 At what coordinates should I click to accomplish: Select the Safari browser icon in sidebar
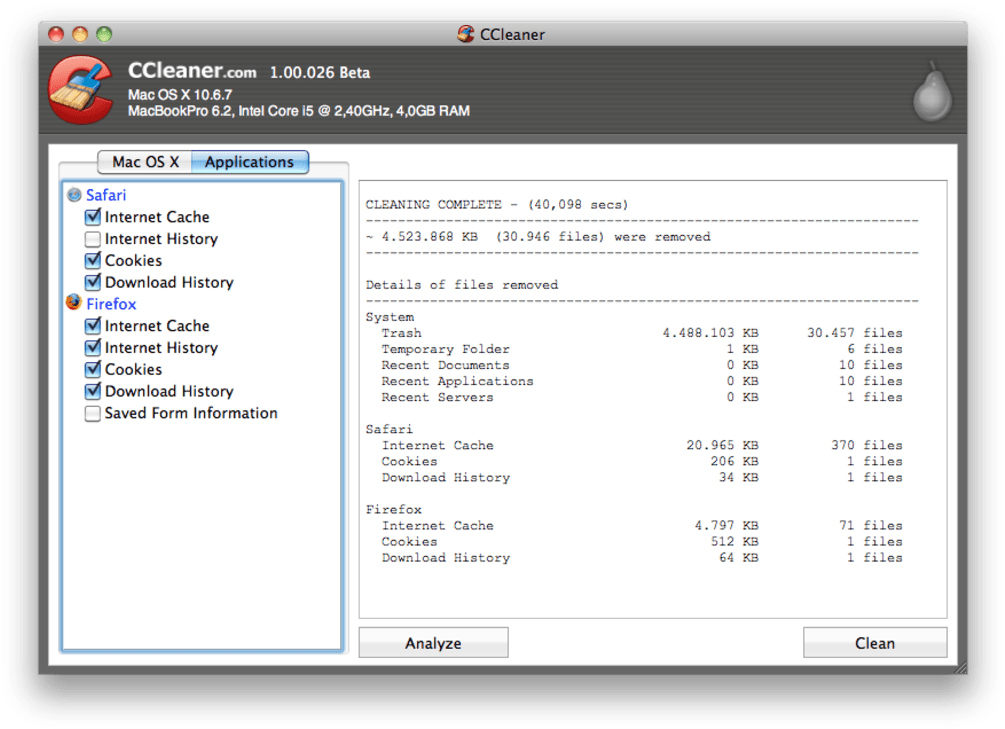[x=73, y=195]
